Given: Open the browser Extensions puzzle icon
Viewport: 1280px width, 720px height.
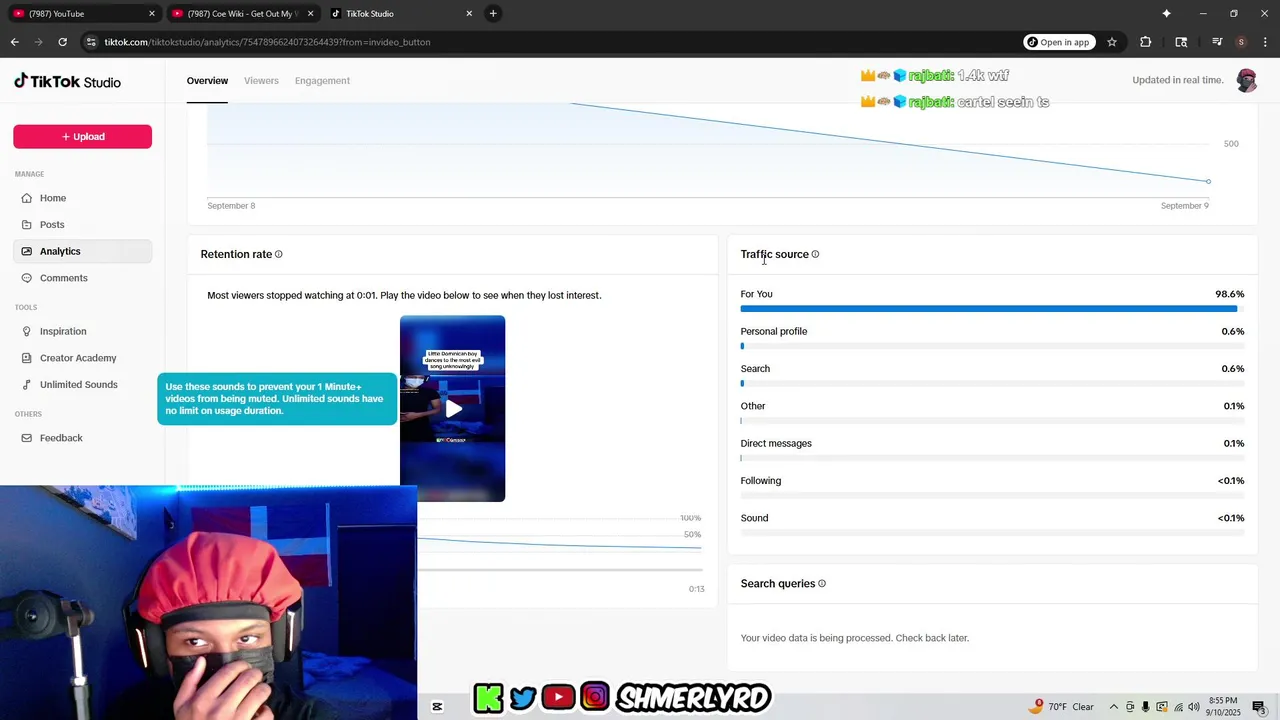Looking at the screenshot, I should [1146, 42].
